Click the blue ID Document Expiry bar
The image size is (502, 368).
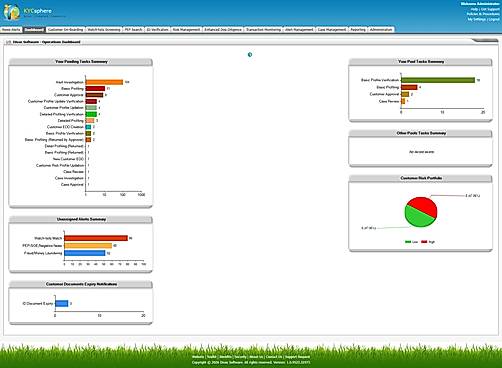(62, 303)
